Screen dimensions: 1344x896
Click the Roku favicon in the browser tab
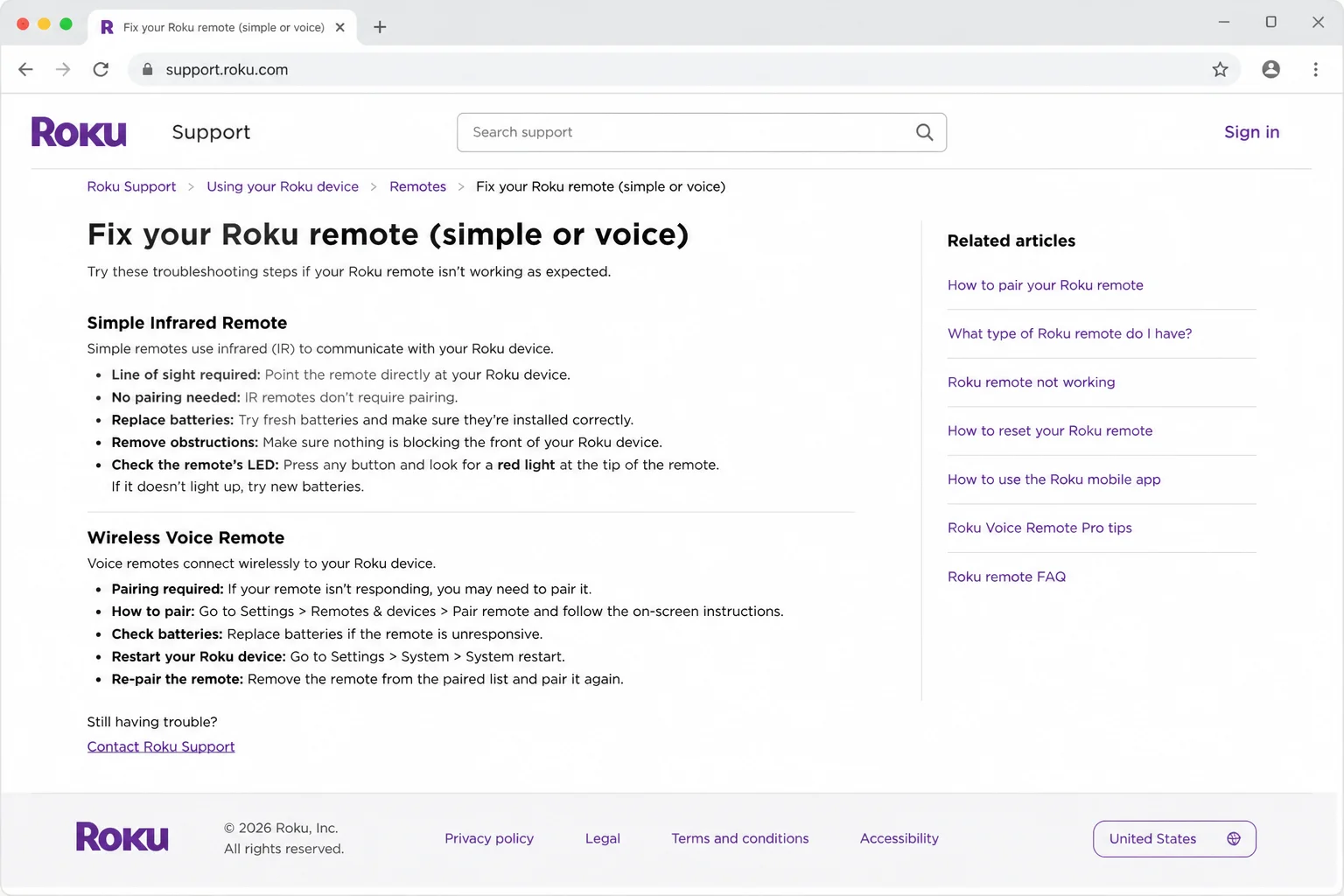point(107,27)
